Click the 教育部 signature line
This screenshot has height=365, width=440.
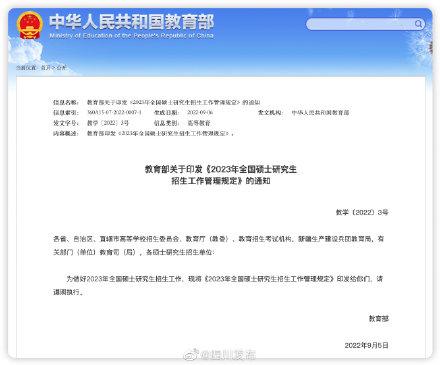click(x=379, y=319)
